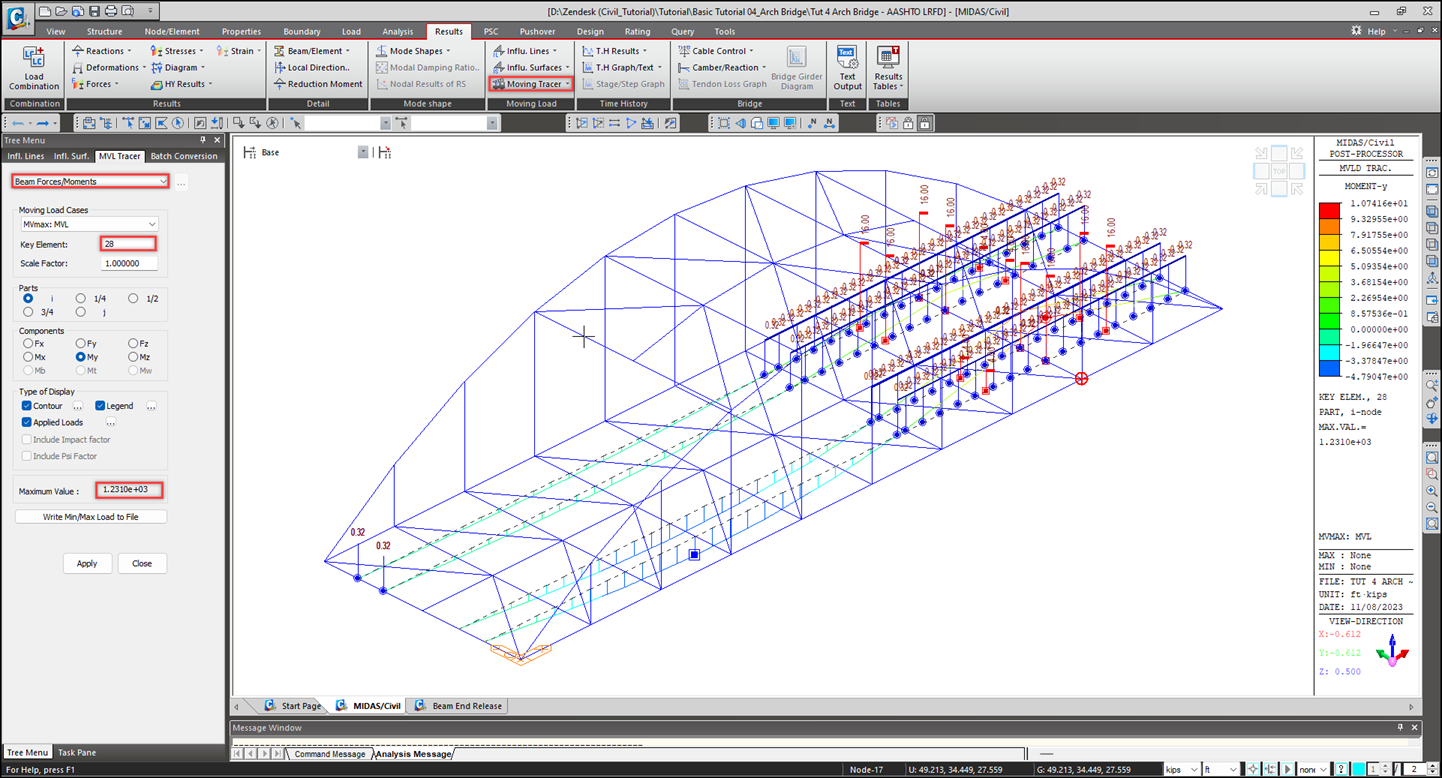The height and width of the screenshot is (778, 1442).
Task: Open the Task Pane tab
Action: [77, 752]
